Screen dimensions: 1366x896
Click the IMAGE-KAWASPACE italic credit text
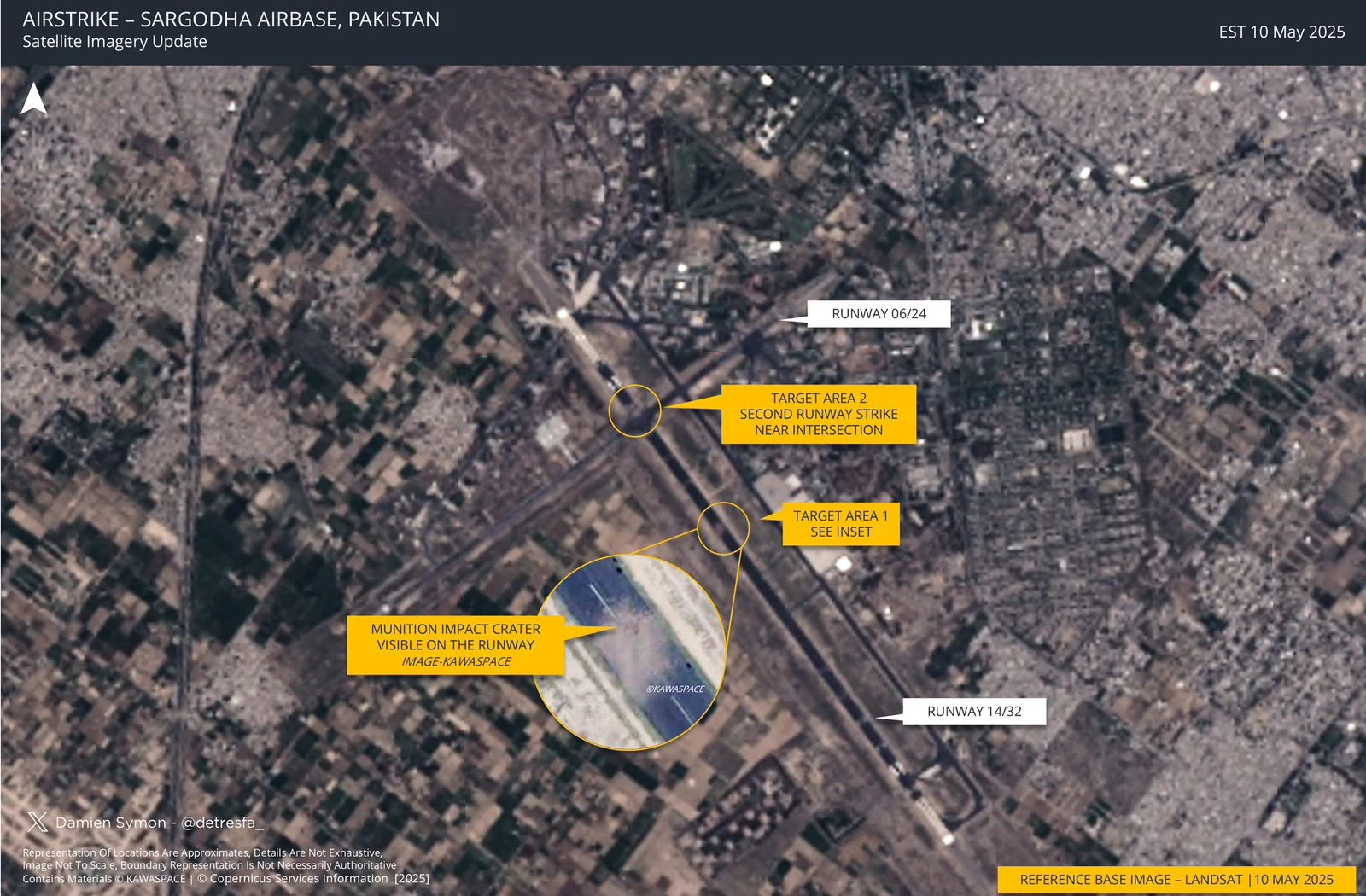pos(456,661)
